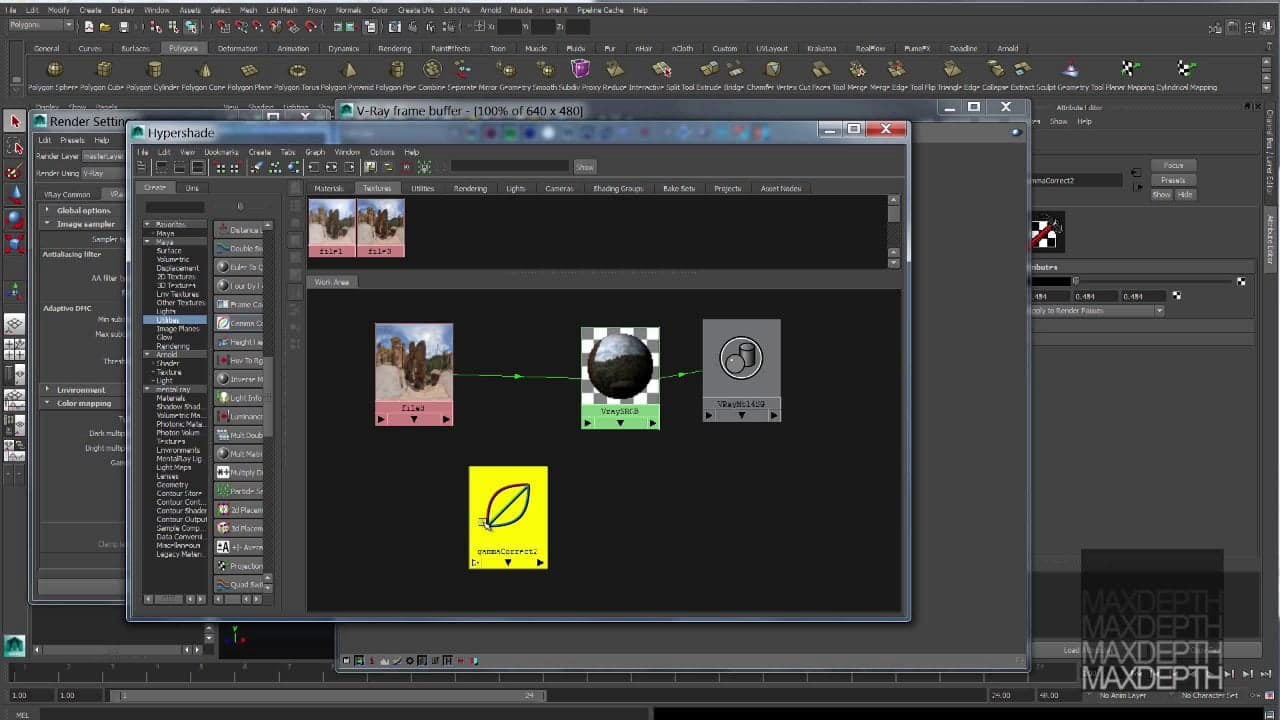
Task: Expand the Environment section in Render Settings
Action: [x=47, y=389]
